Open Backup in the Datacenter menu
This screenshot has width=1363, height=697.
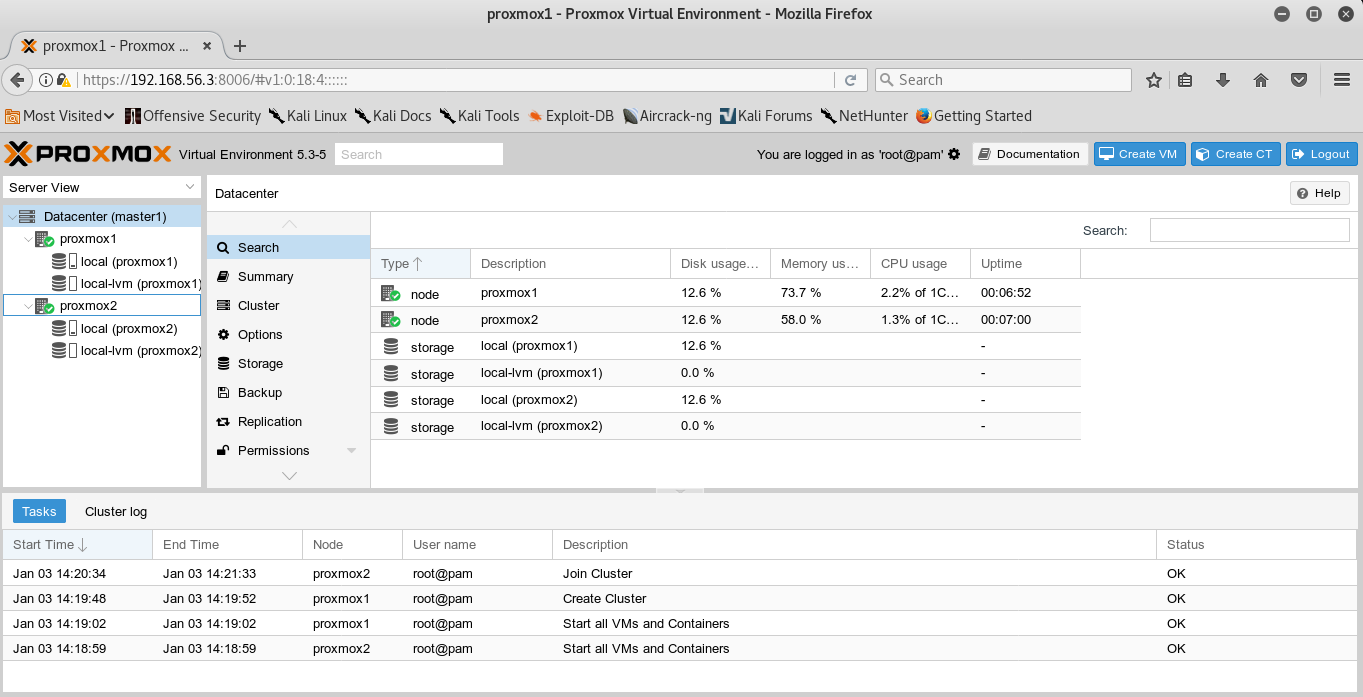(x=289, y=392)
